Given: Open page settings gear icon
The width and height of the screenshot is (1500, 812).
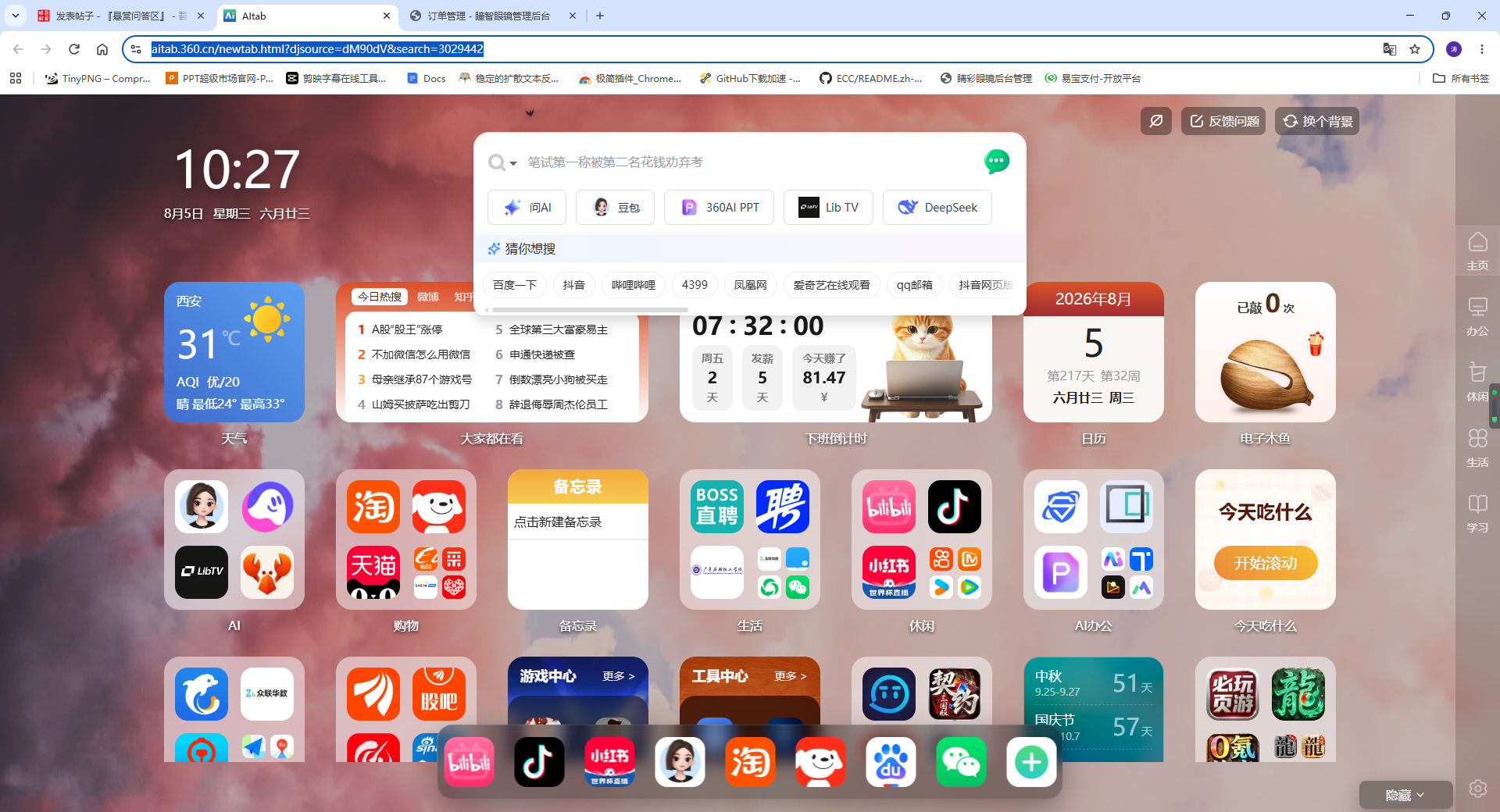Looking at the screenshot, I should pos(1477,789).
